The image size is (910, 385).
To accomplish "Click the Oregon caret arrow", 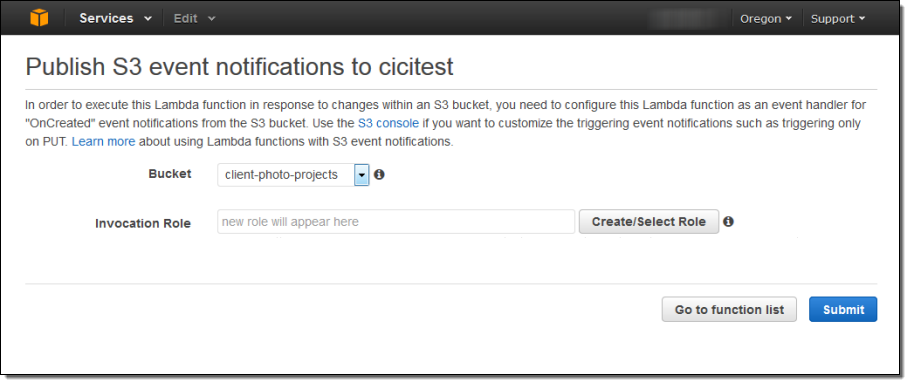I will (x=788, y=19).
